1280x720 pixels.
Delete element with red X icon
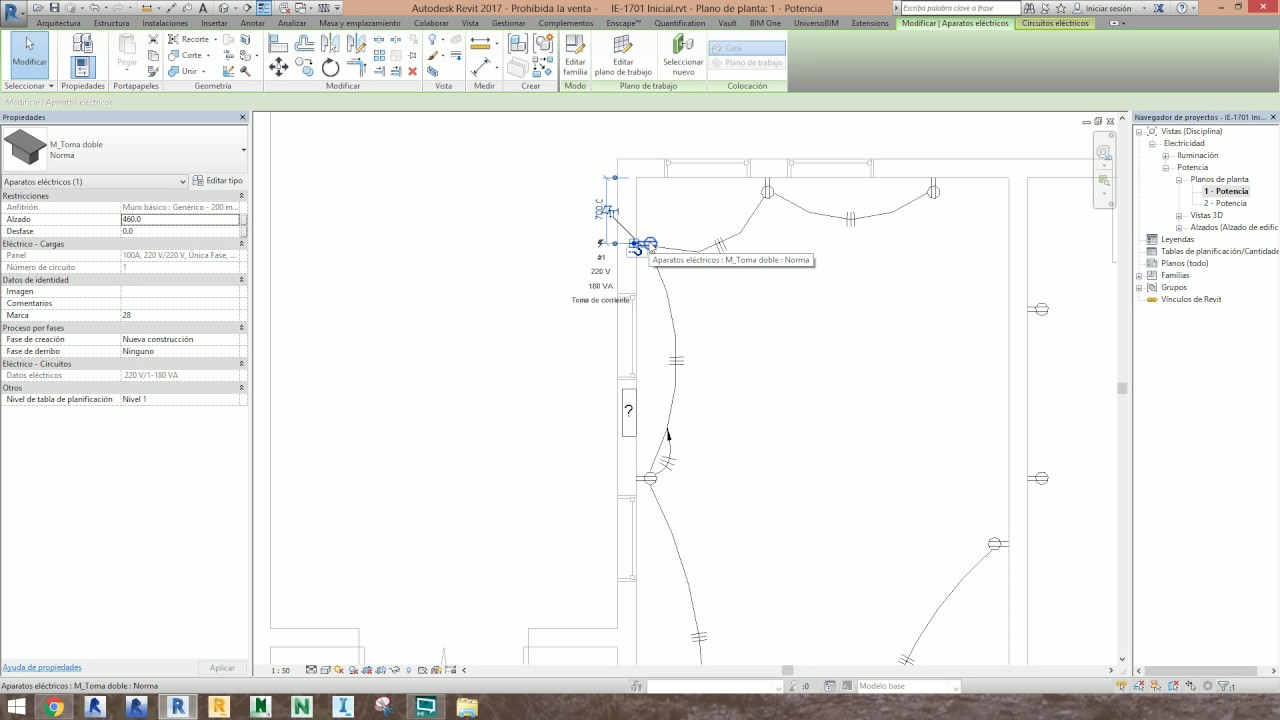pos(412,71)
